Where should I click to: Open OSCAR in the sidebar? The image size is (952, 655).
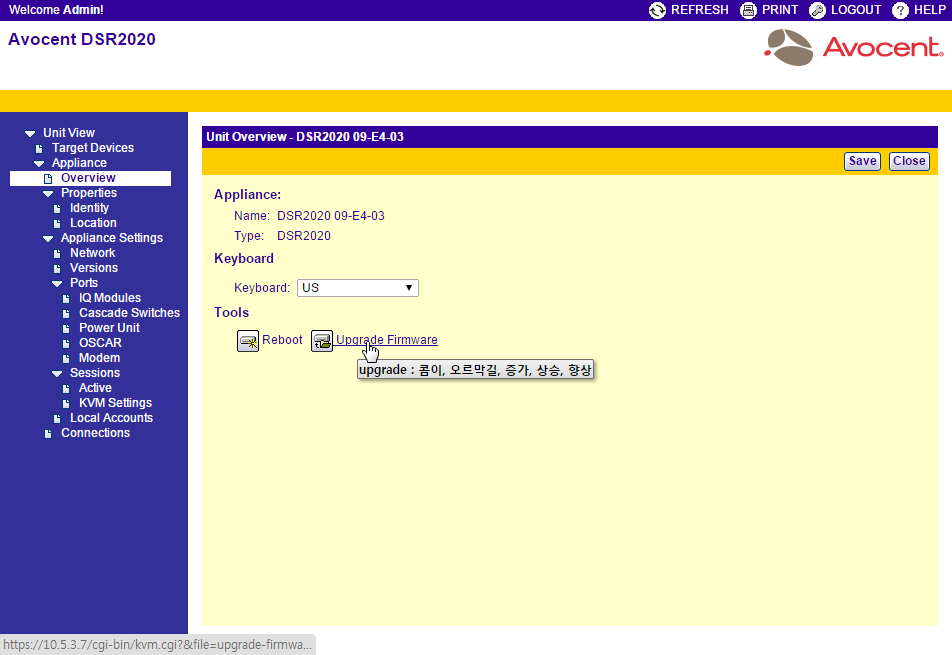click(100, 342)
